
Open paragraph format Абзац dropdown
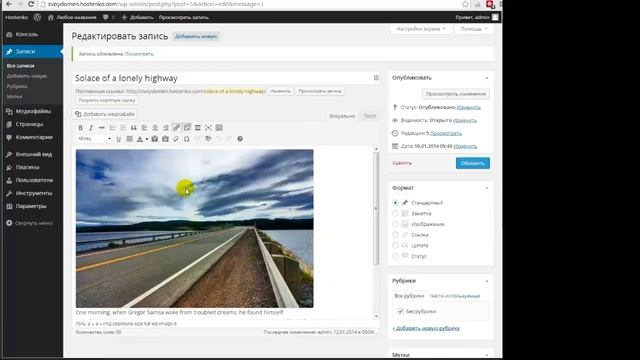tap(94, 139)
